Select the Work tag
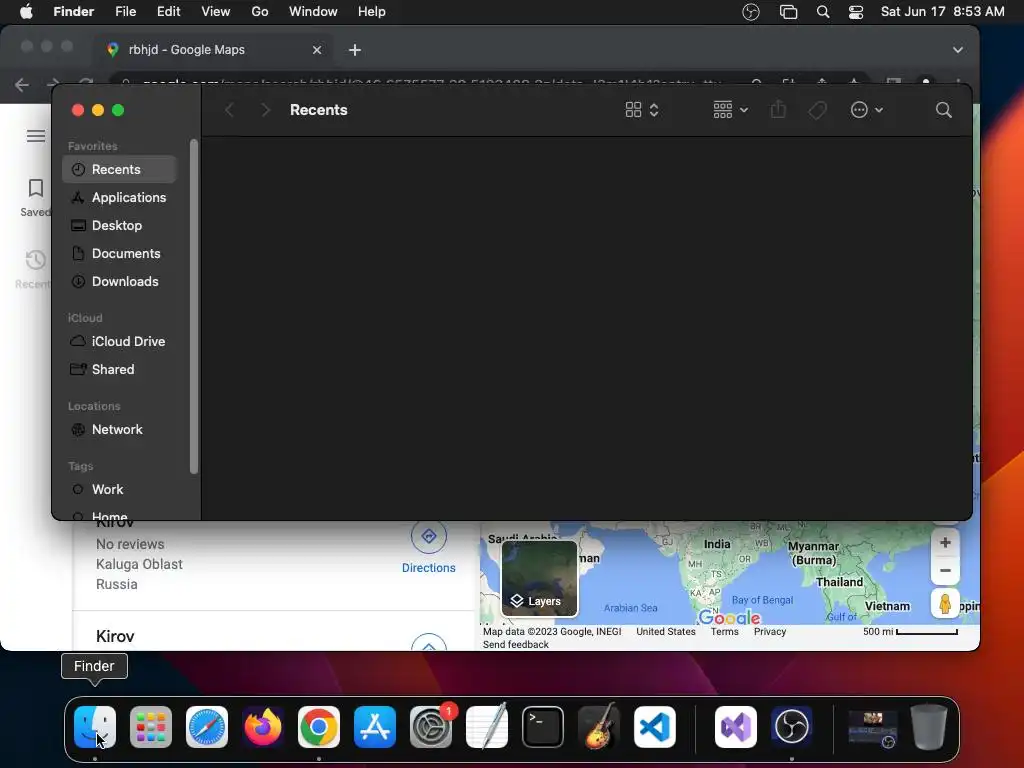The image size is (1024, 768). [x=120, y=490]
